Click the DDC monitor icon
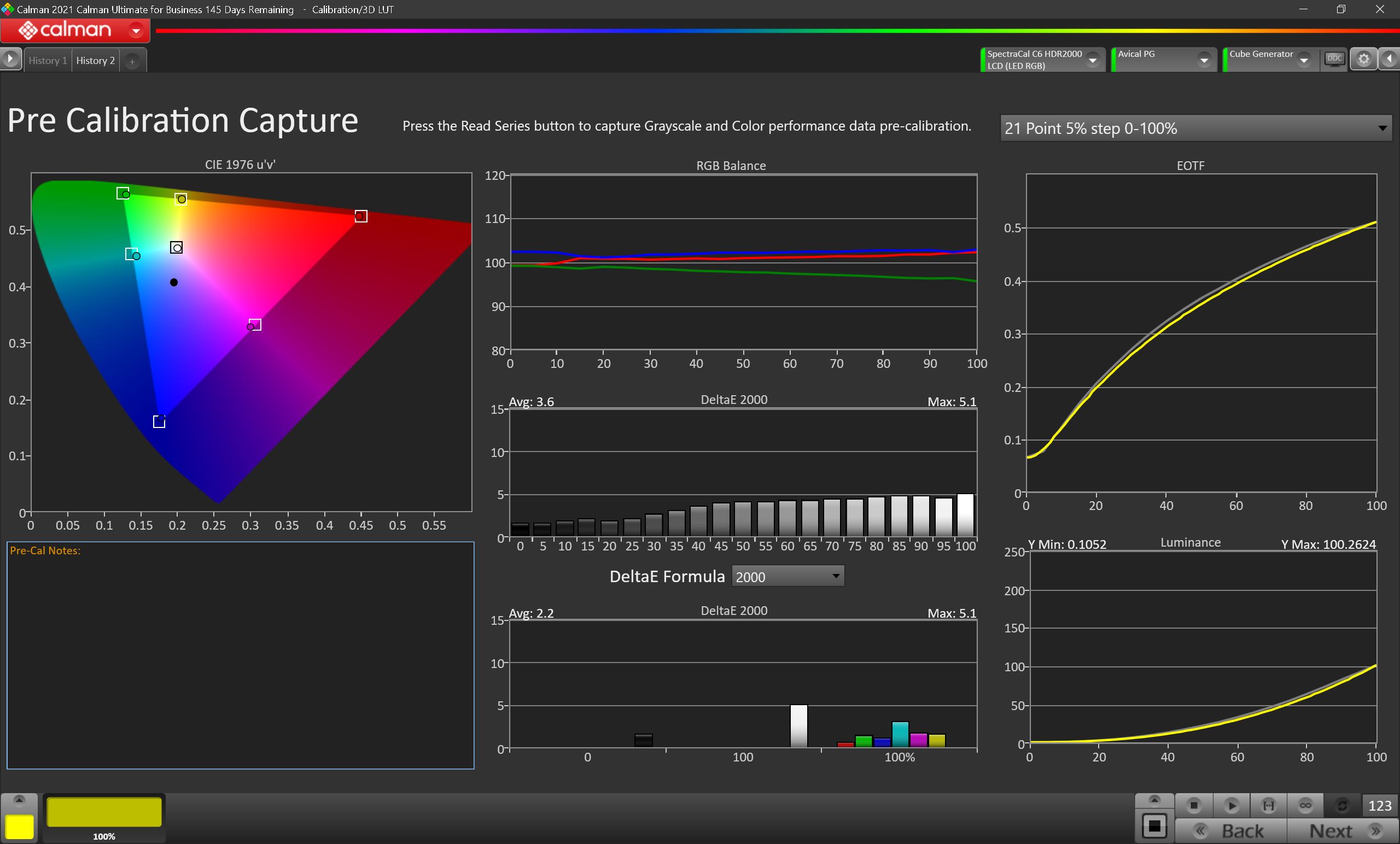 point(1334,59)
